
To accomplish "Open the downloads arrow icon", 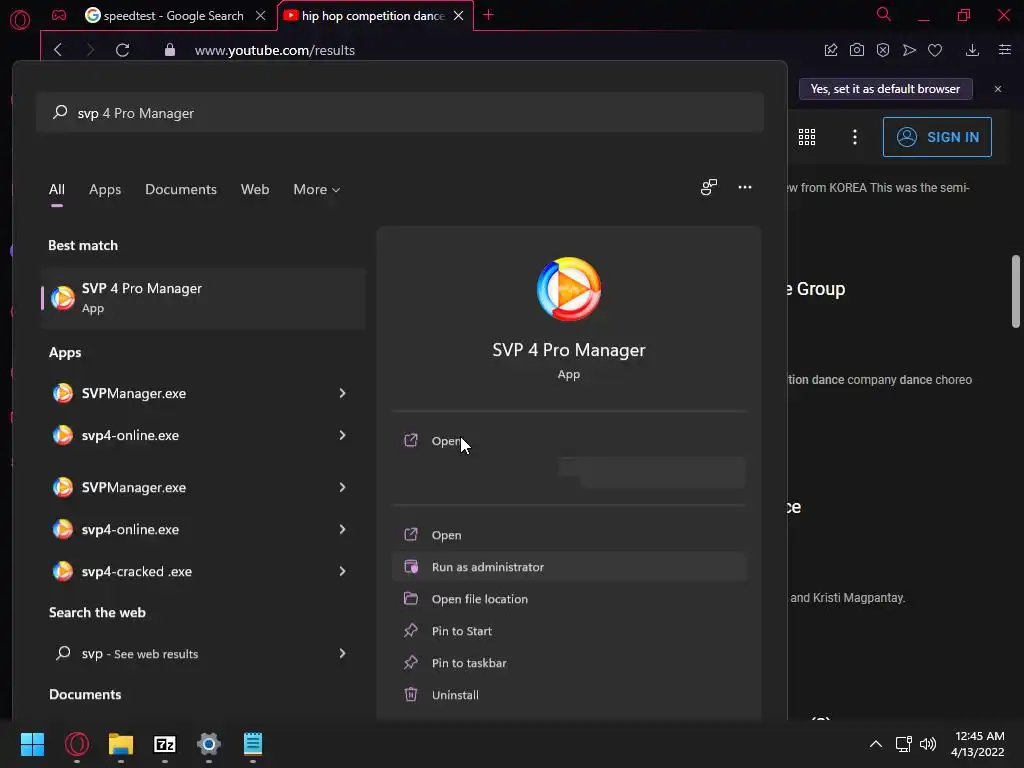I will (x=972, y=50).
